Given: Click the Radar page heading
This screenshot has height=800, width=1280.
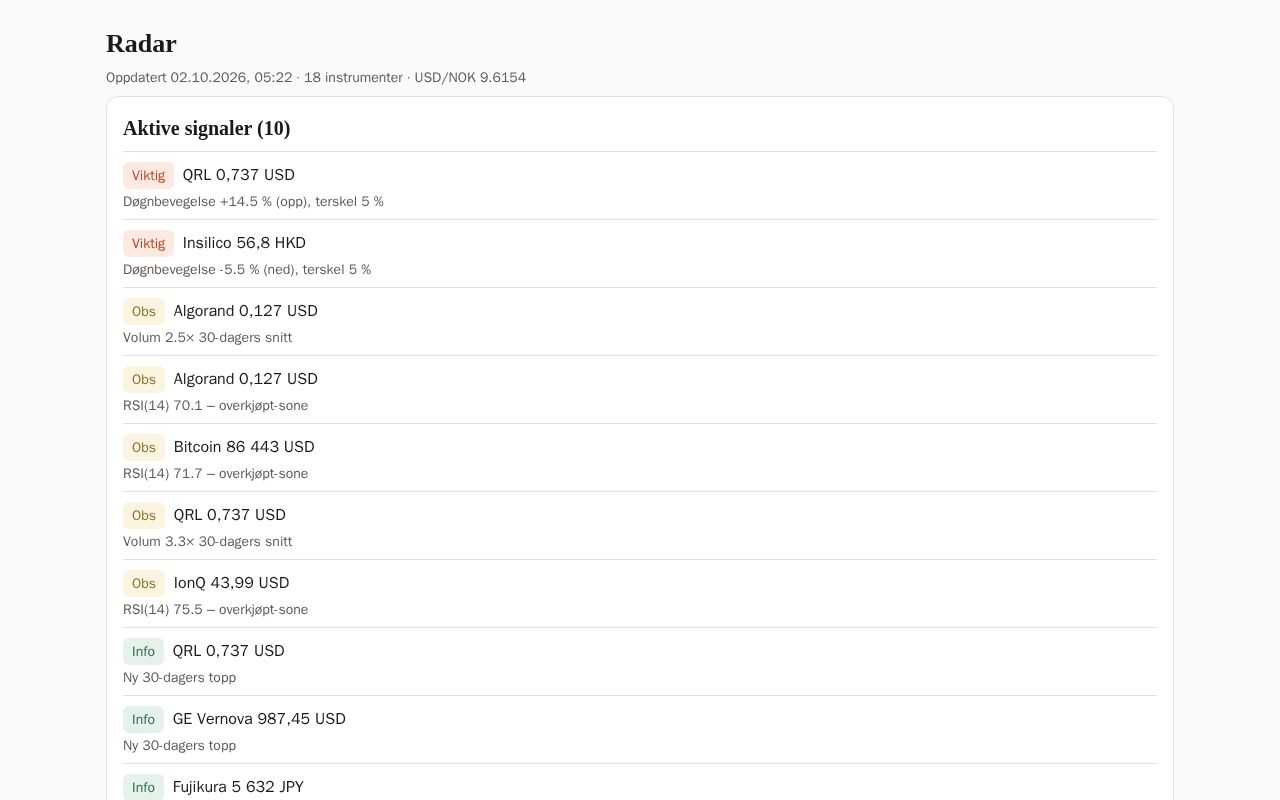Looking at the screenshot, I should click(x=141, y=44).
